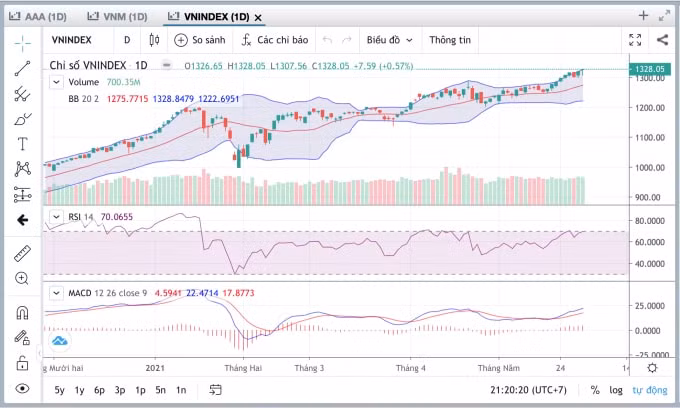Toggle log scale mode
The height and width of the screenshot is (408, 680).
(x=616, y=390)
